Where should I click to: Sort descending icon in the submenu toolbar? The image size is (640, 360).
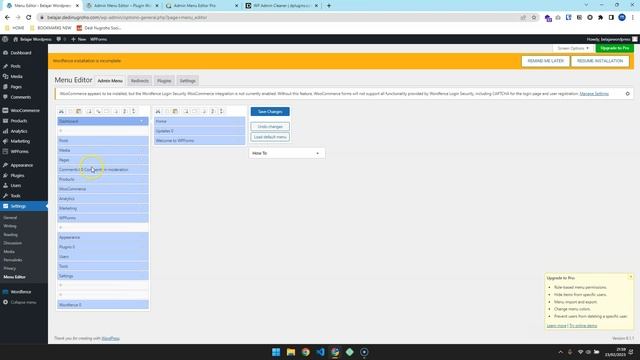[x=222, y=111]
